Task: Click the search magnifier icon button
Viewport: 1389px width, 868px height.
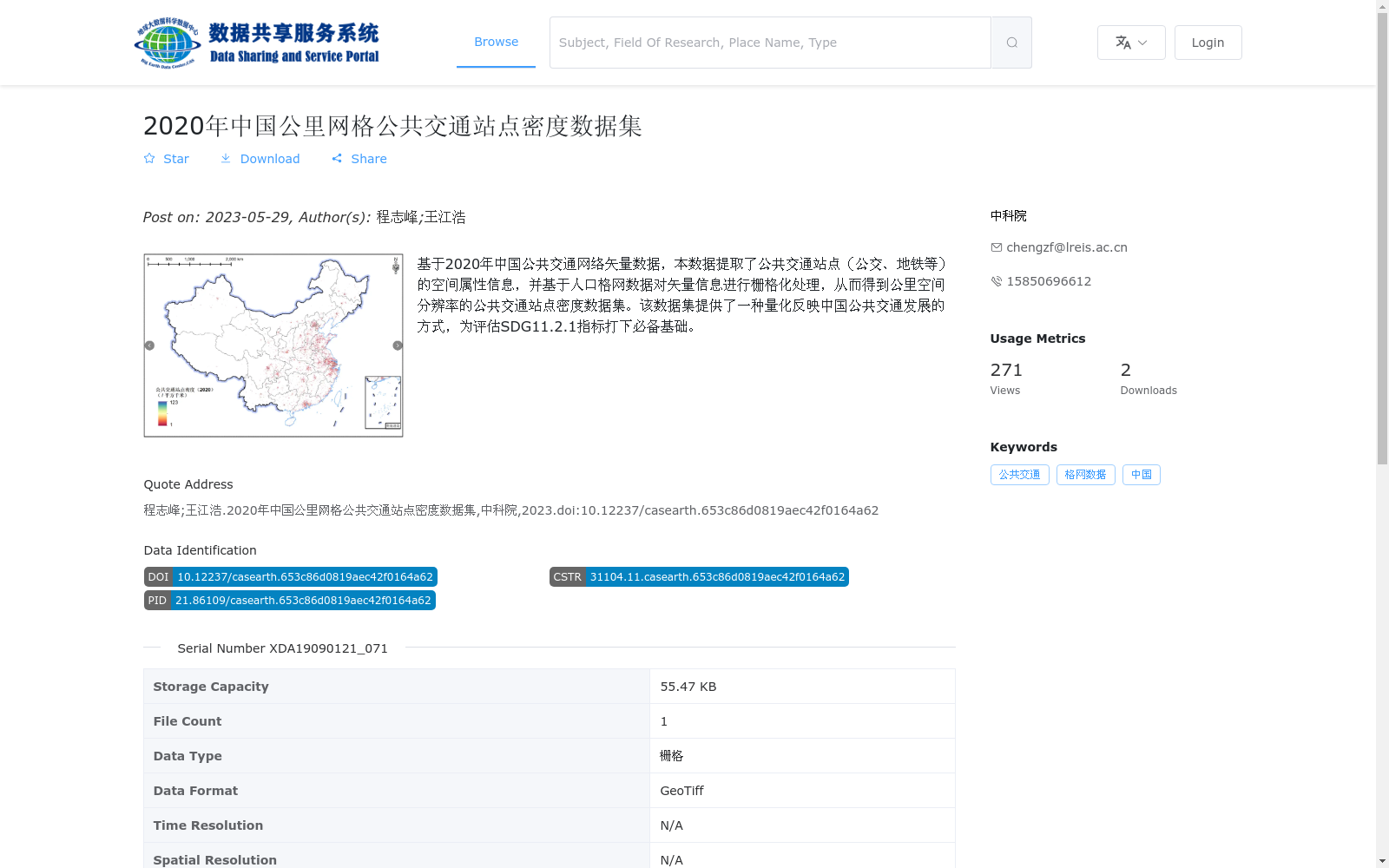Action: point(1011,43)
